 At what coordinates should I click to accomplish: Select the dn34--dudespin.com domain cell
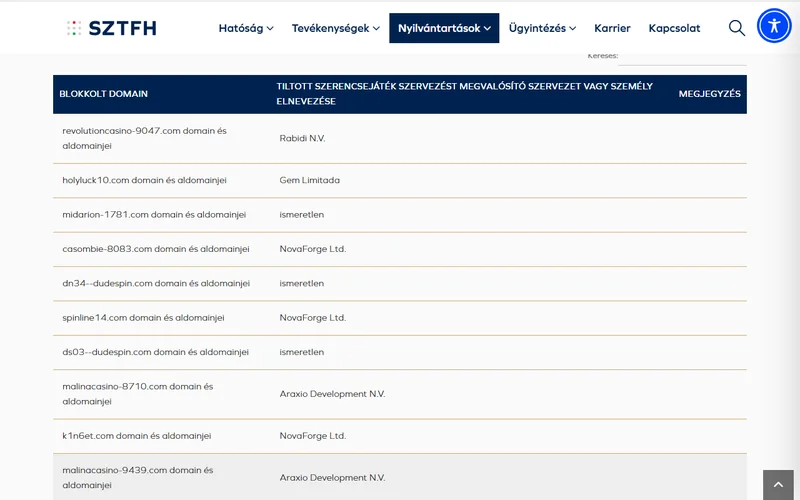[162, 283]
